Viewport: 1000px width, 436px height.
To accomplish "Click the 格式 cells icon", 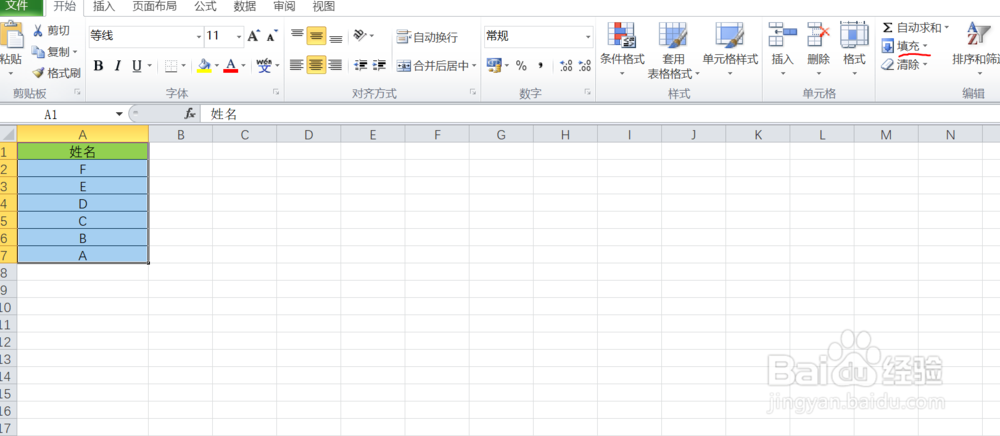I will click(x=854, y=34).
